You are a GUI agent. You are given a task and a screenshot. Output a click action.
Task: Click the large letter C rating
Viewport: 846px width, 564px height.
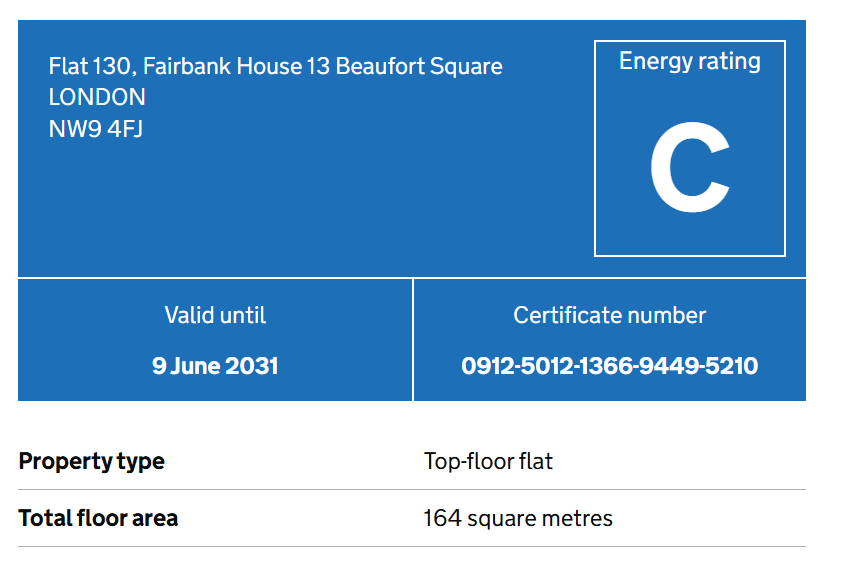(689, 172)
